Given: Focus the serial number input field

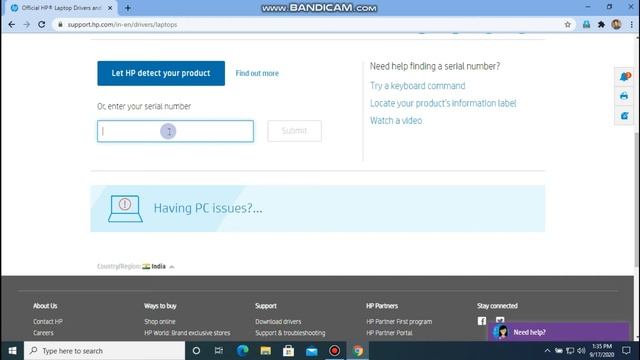Looking at the screenshot, I should click(175, 131).
